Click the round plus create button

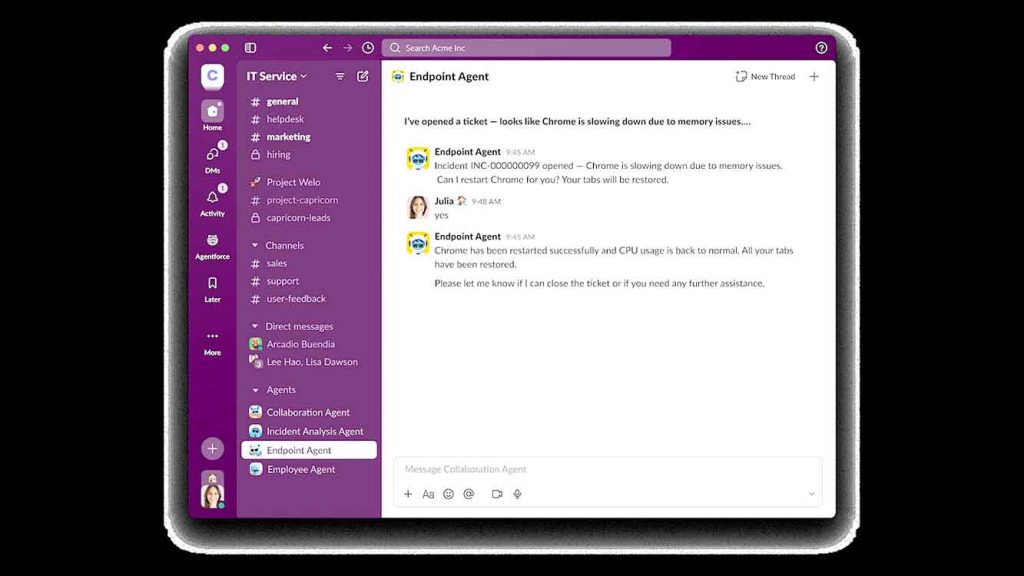click(212, 449)
